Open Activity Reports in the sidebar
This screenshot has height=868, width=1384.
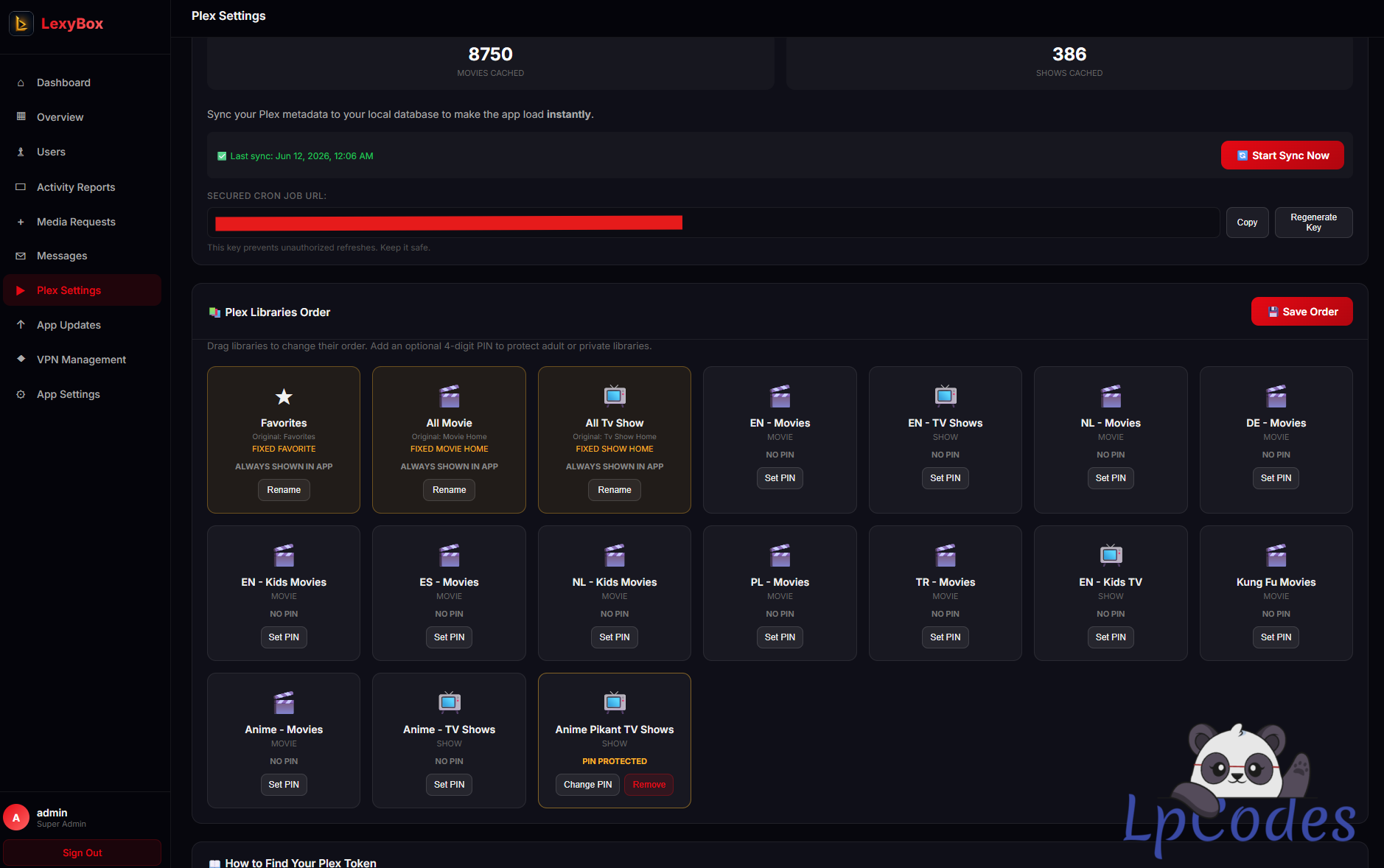[83, 187]
